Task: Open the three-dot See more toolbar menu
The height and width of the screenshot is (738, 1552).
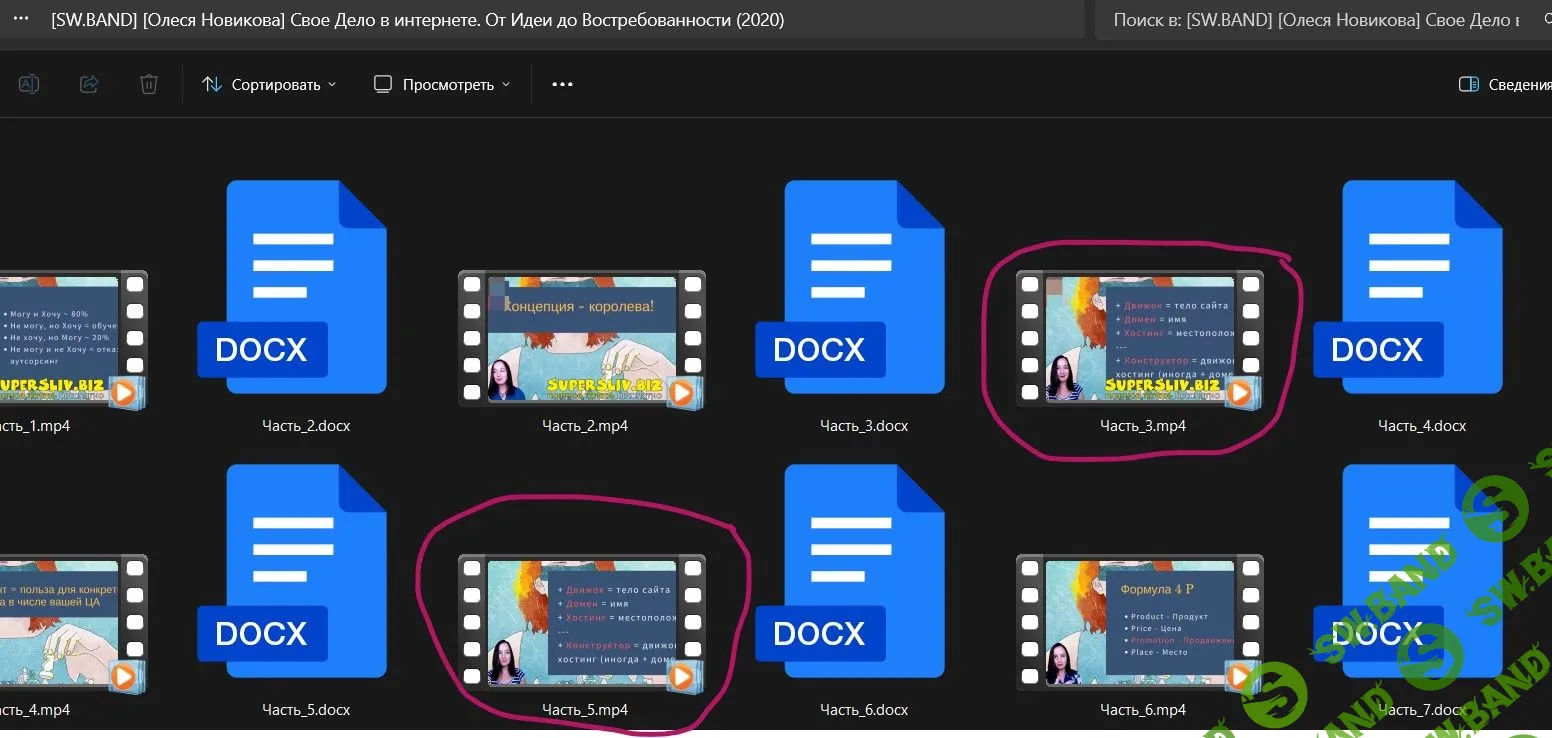Action: (562, 85)
